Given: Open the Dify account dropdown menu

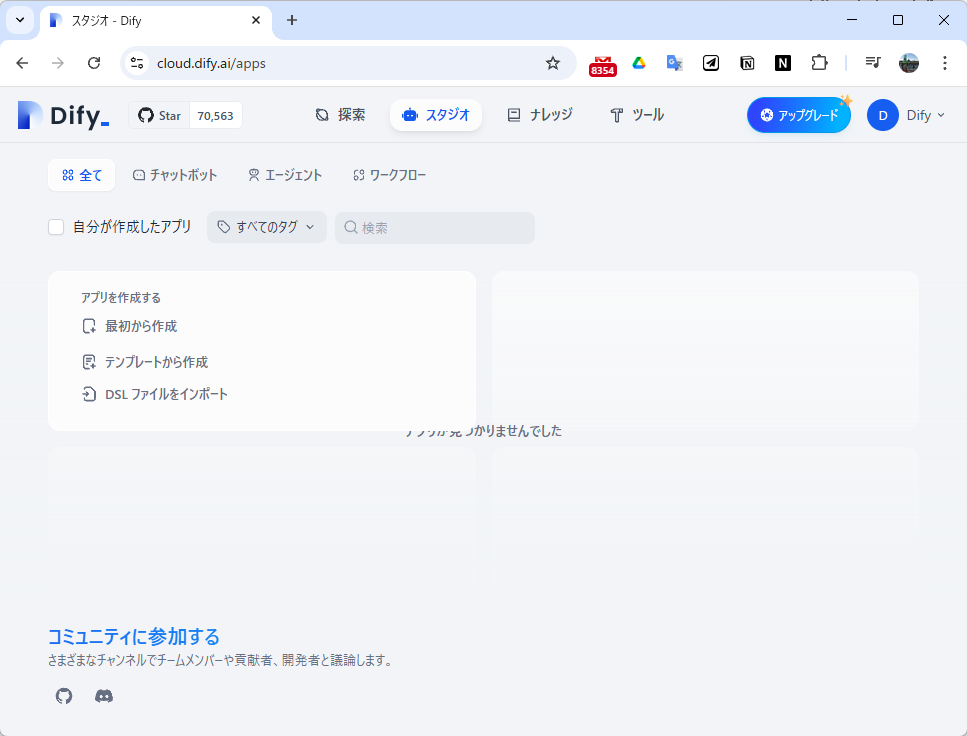Looking at the screenshot, I should coord(925,115).
